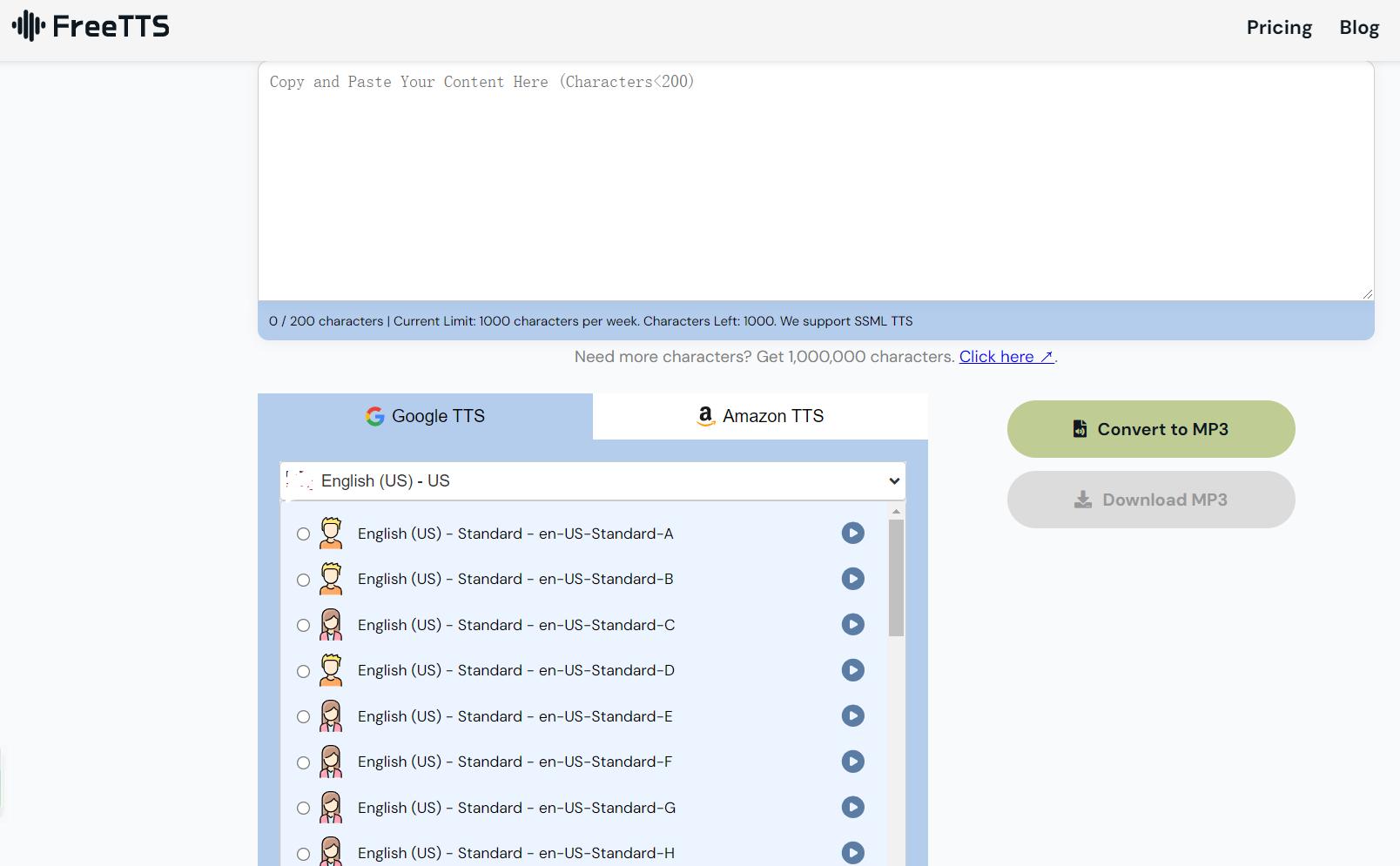The image size is (1400, 866).
Task: Click the FreeTTS waveform logo icon
Action: [x=29, y=26]
